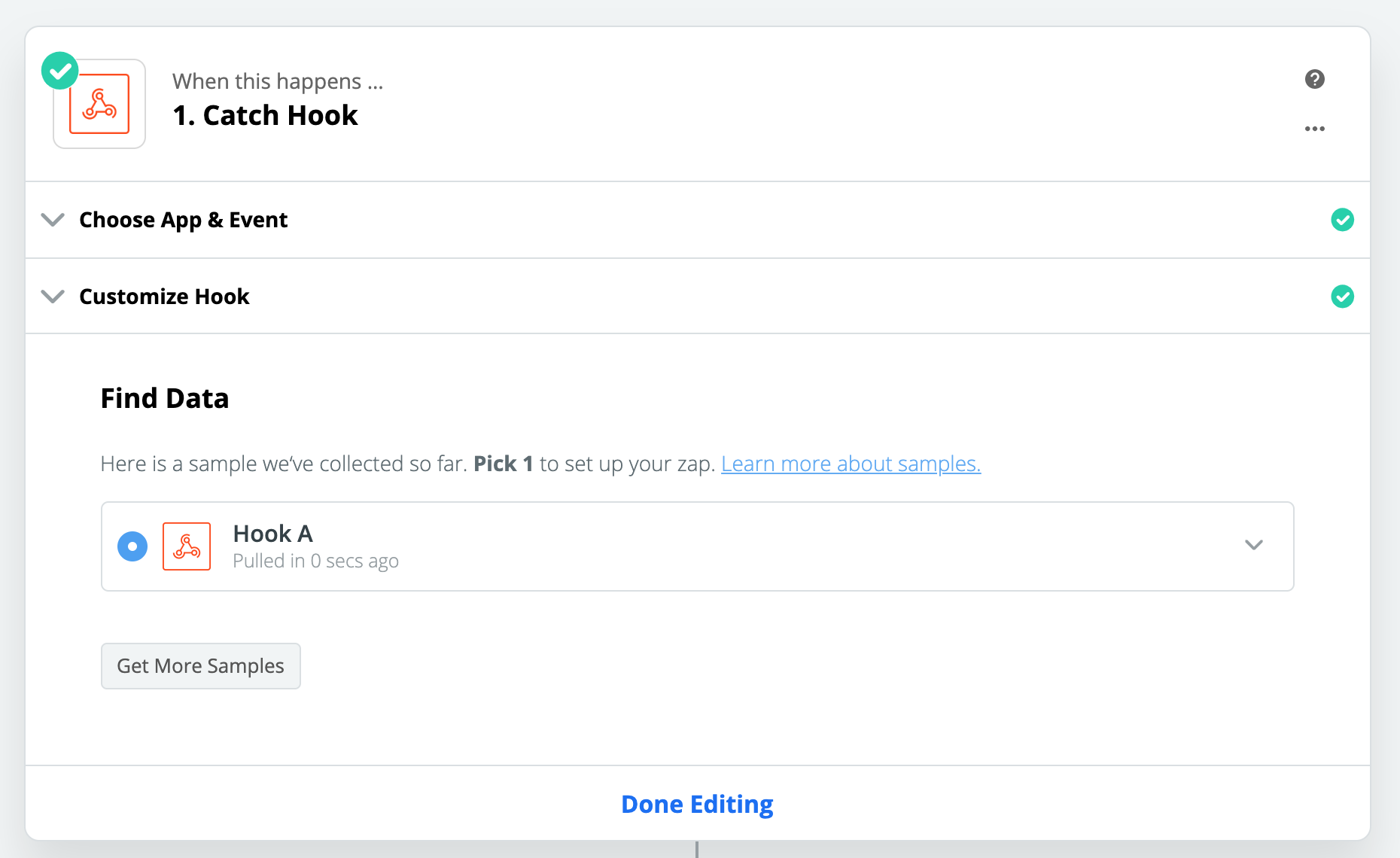The image size is (1400, 858).
Task: Collapse the Choose App & Event section
Action: point(53,220)
